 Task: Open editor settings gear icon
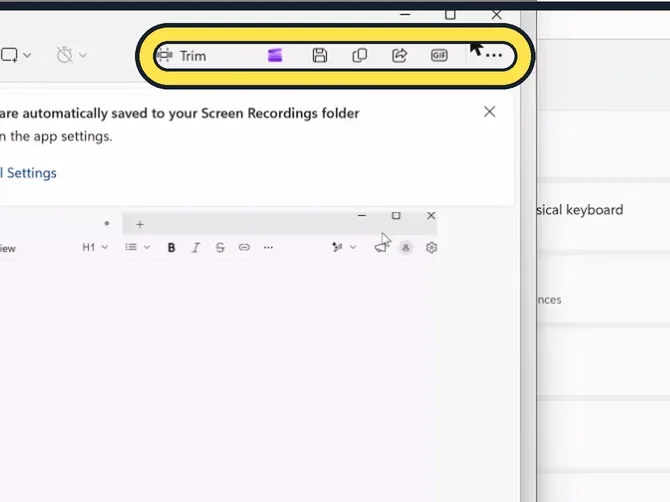431,247
